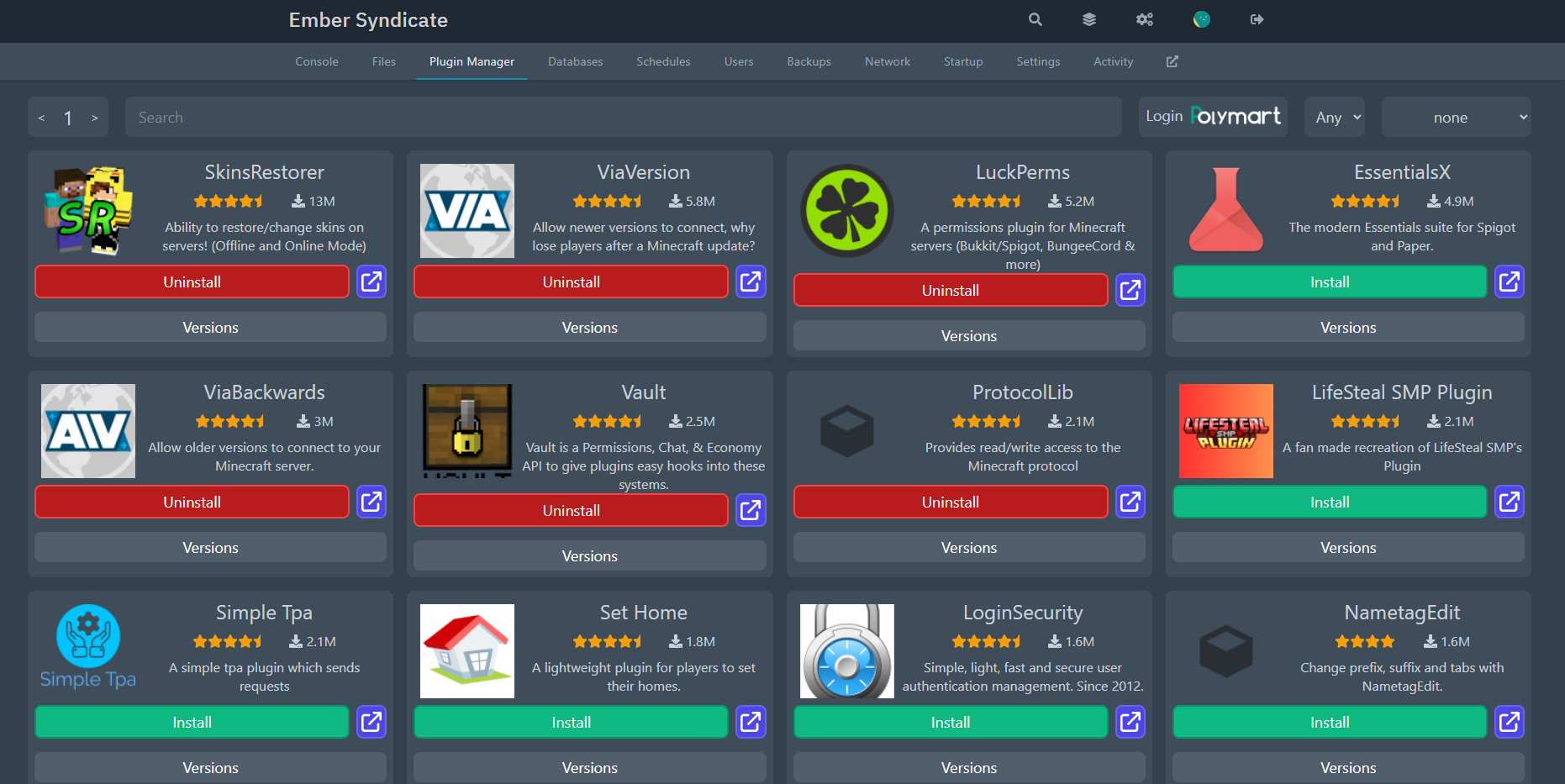Switch to the Startup tab
Image resolution: width=1565 pixels, height=784 pixels.
point(963,61)
